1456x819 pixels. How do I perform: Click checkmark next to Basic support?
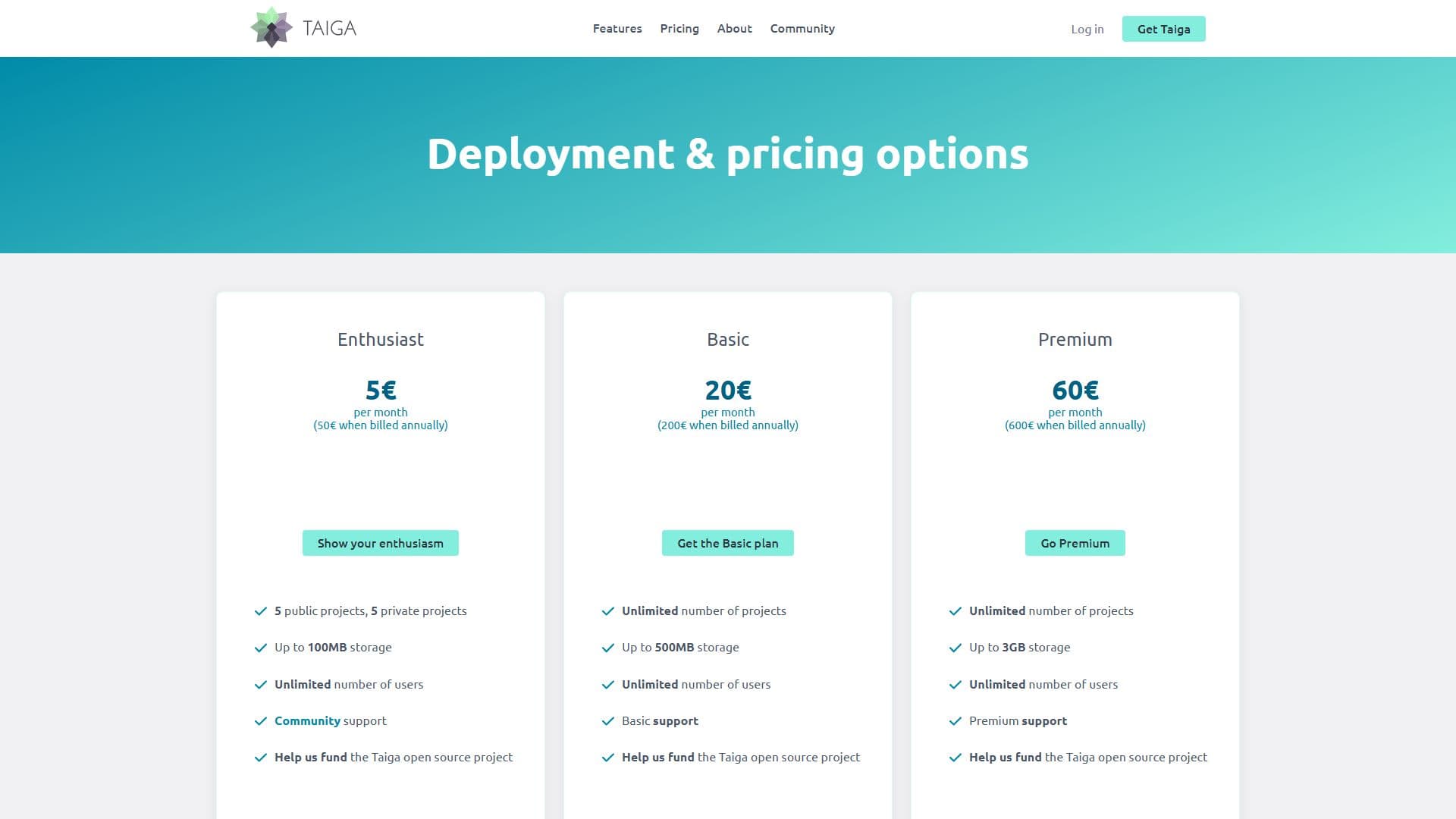click(x=608, y=721)
